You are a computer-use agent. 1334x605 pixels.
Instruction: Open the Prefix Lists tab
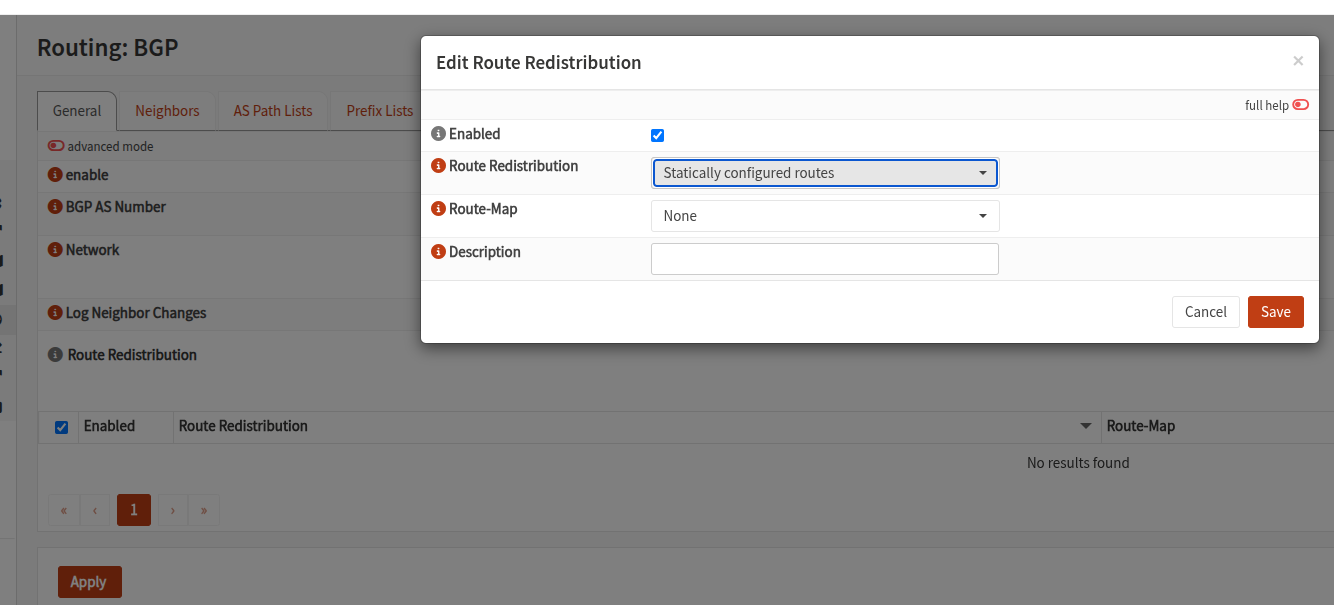(379, 111)
